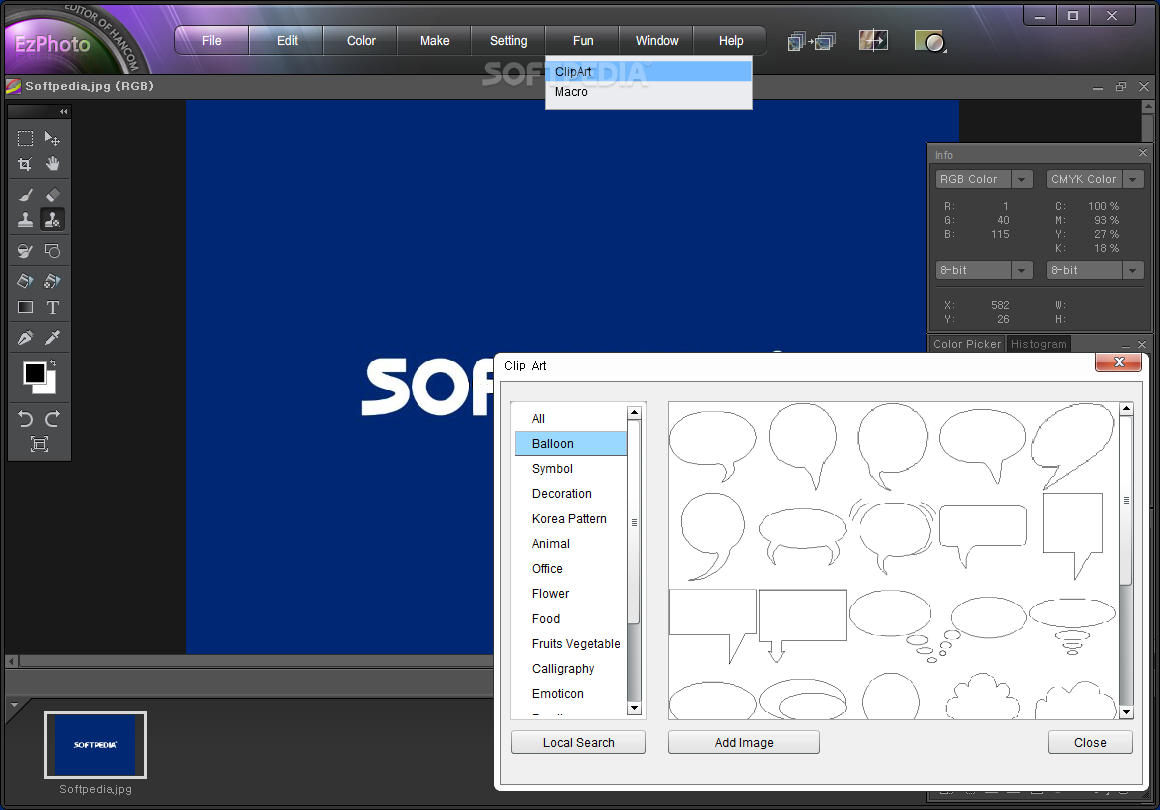1160x810 pixels.
Task: Select the Animal category
Action: click(x=570, y=544)
